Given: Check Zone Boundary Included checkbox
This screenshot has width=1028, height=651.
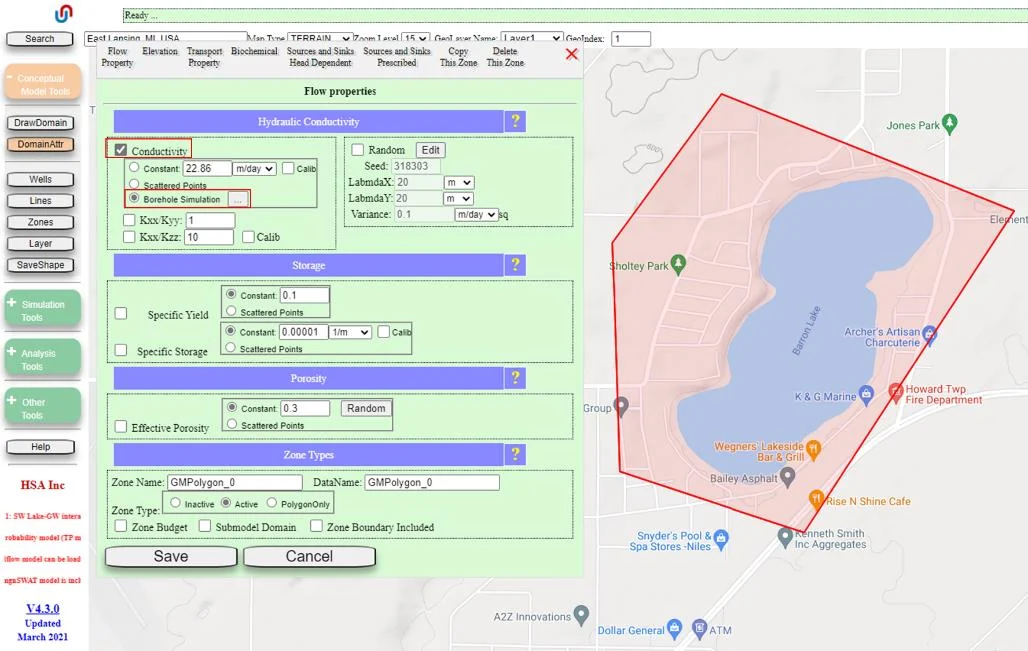Looking at the screenshot, I should 316,526.
